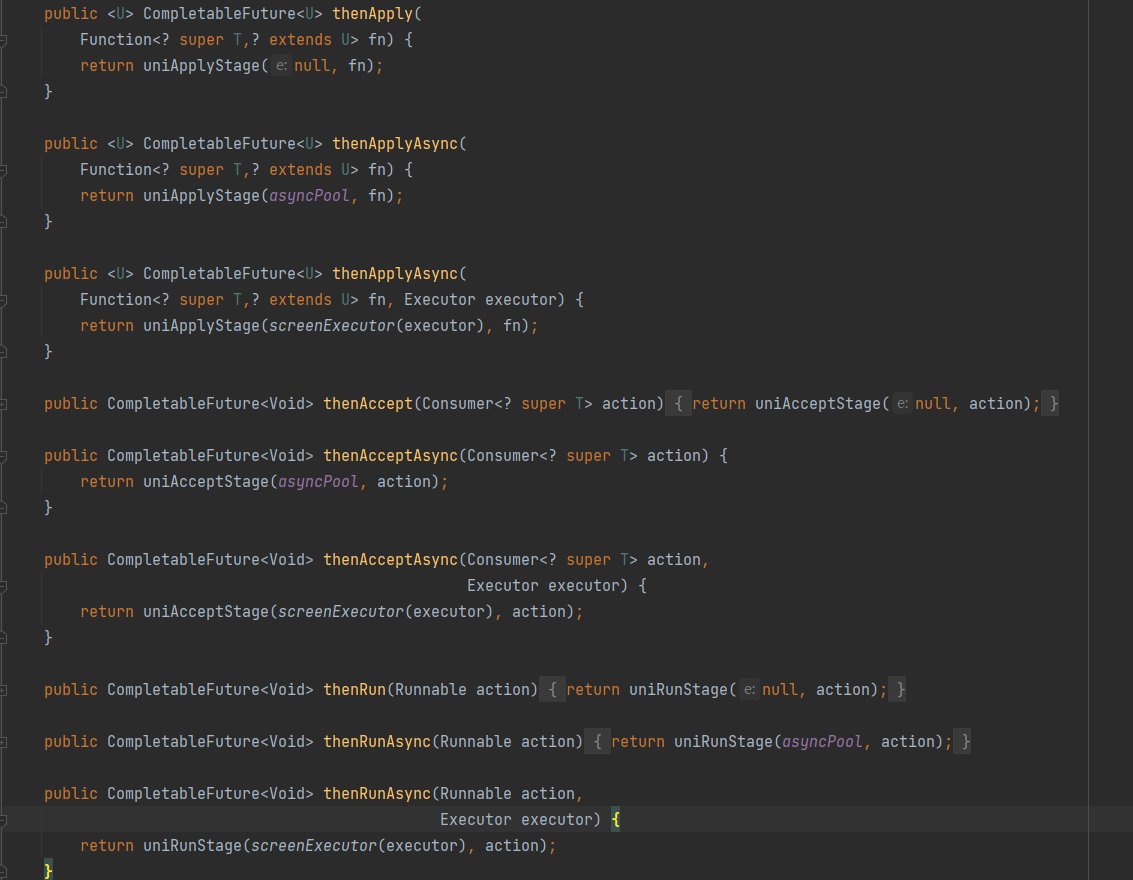Click thenAcceptAsync name in single-parameter declaration

(390, 456)
